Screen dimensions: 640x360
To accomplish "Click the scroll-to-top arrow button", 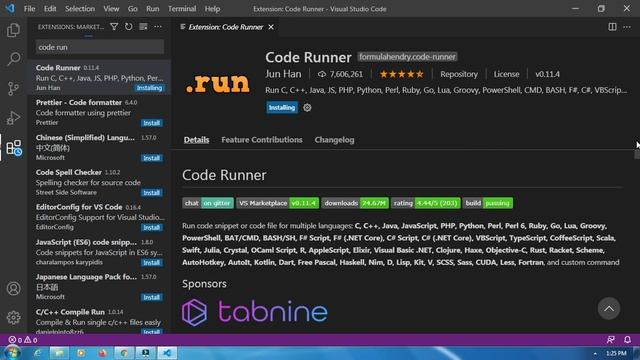I will tap(609, 309).
